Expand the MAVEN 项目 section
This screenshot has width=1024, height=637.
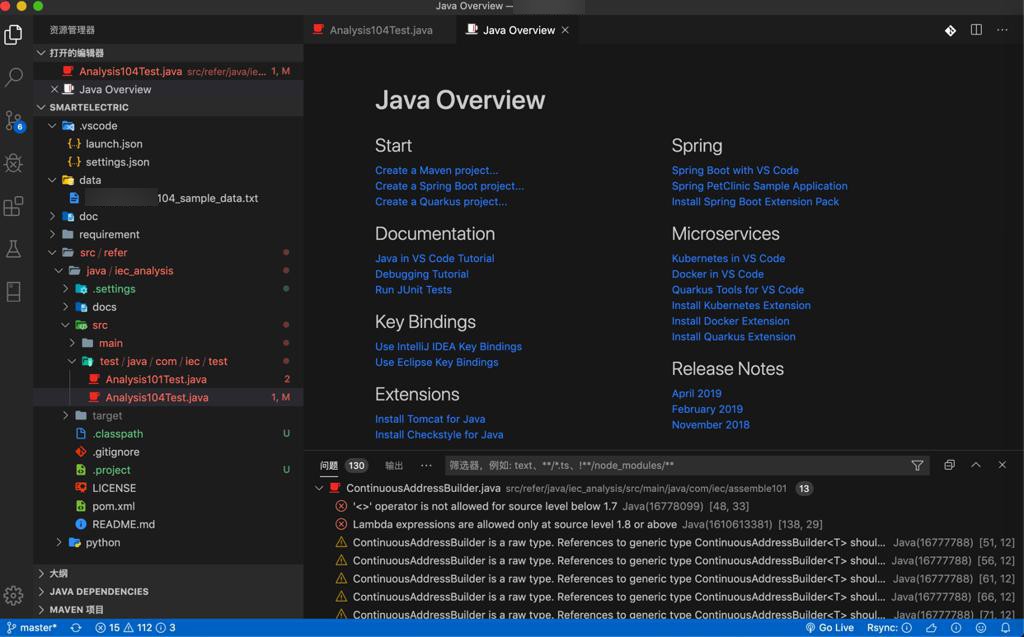[76, 609]
